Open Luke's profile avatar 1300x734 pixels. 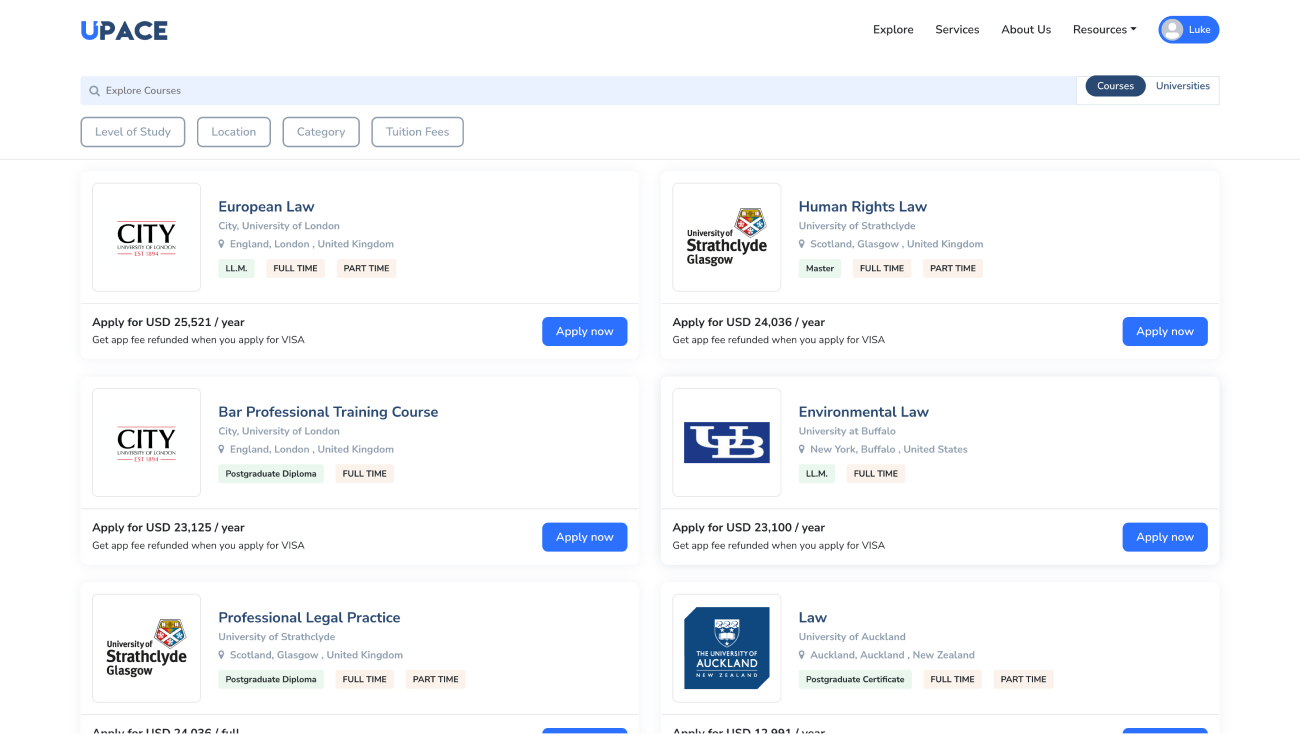1173,30
